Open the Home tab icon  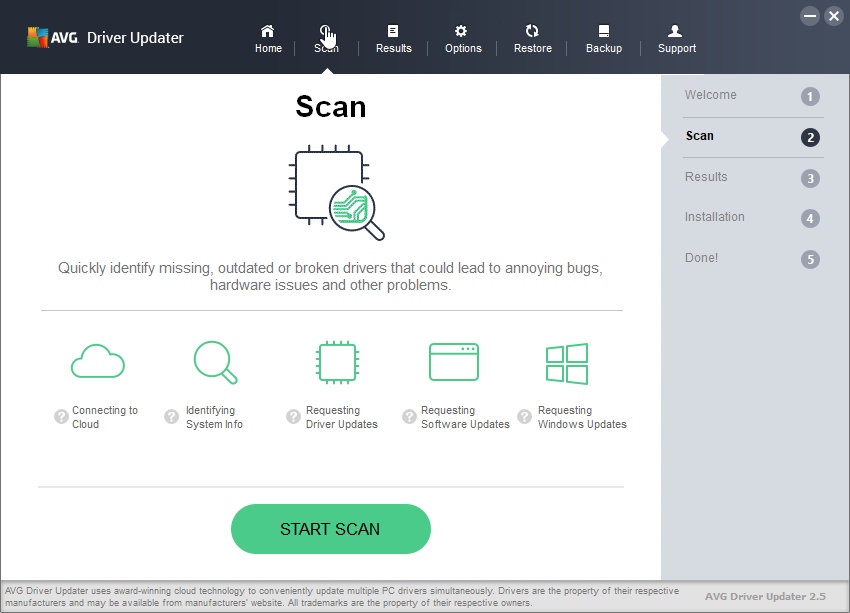point(267,31)
